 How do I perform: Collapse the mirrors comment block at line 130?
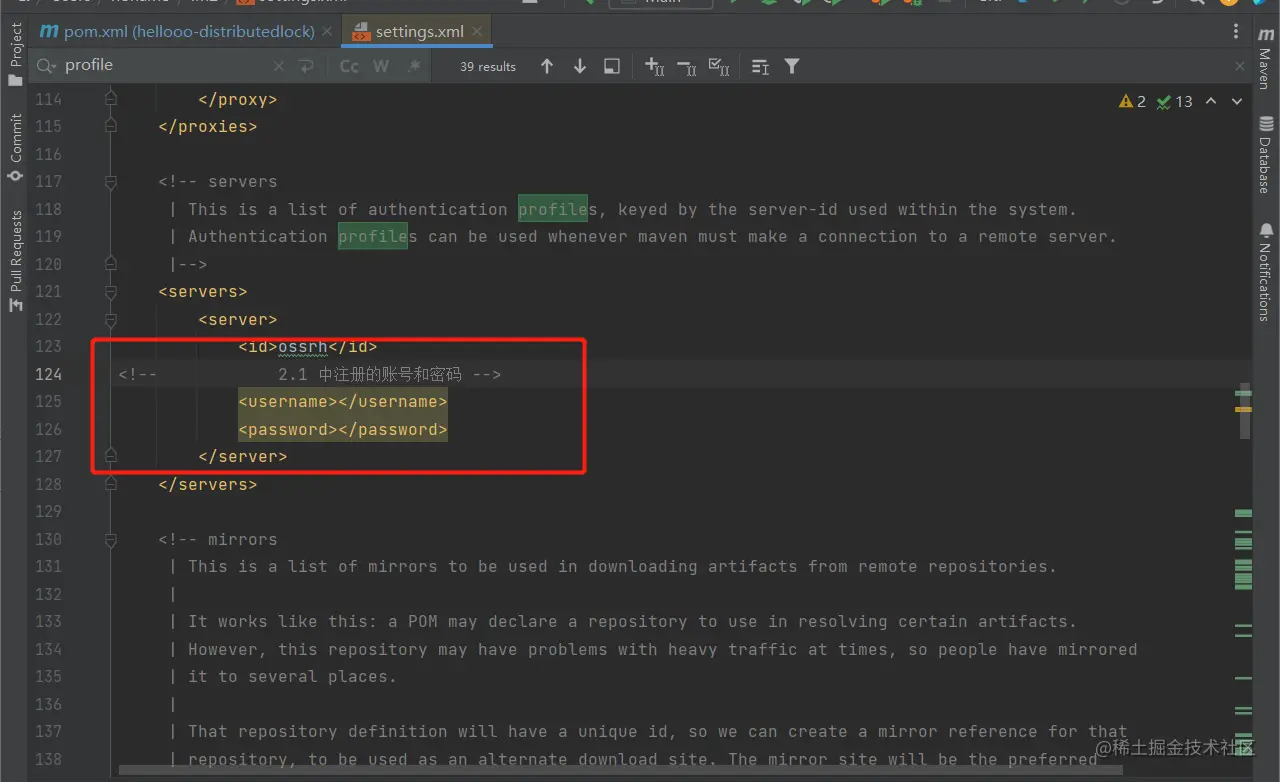111,539
